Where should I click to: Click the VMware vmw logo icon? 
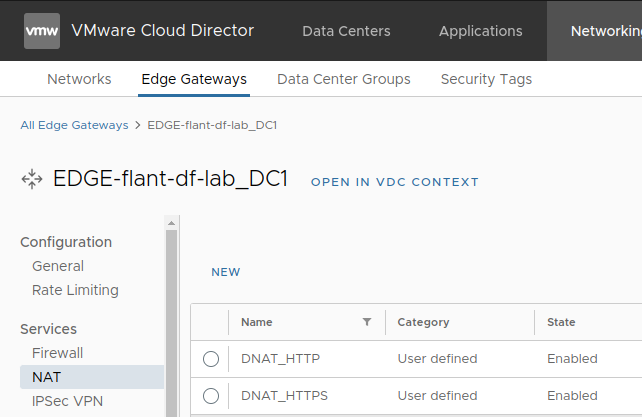coord(41,30)
